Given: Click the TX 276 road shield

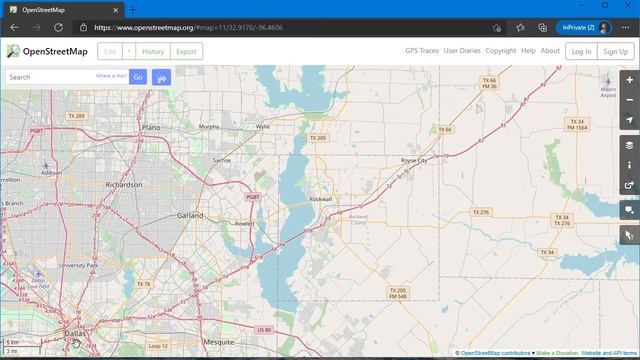Looking at the screenshot, I should pos(481,212).
